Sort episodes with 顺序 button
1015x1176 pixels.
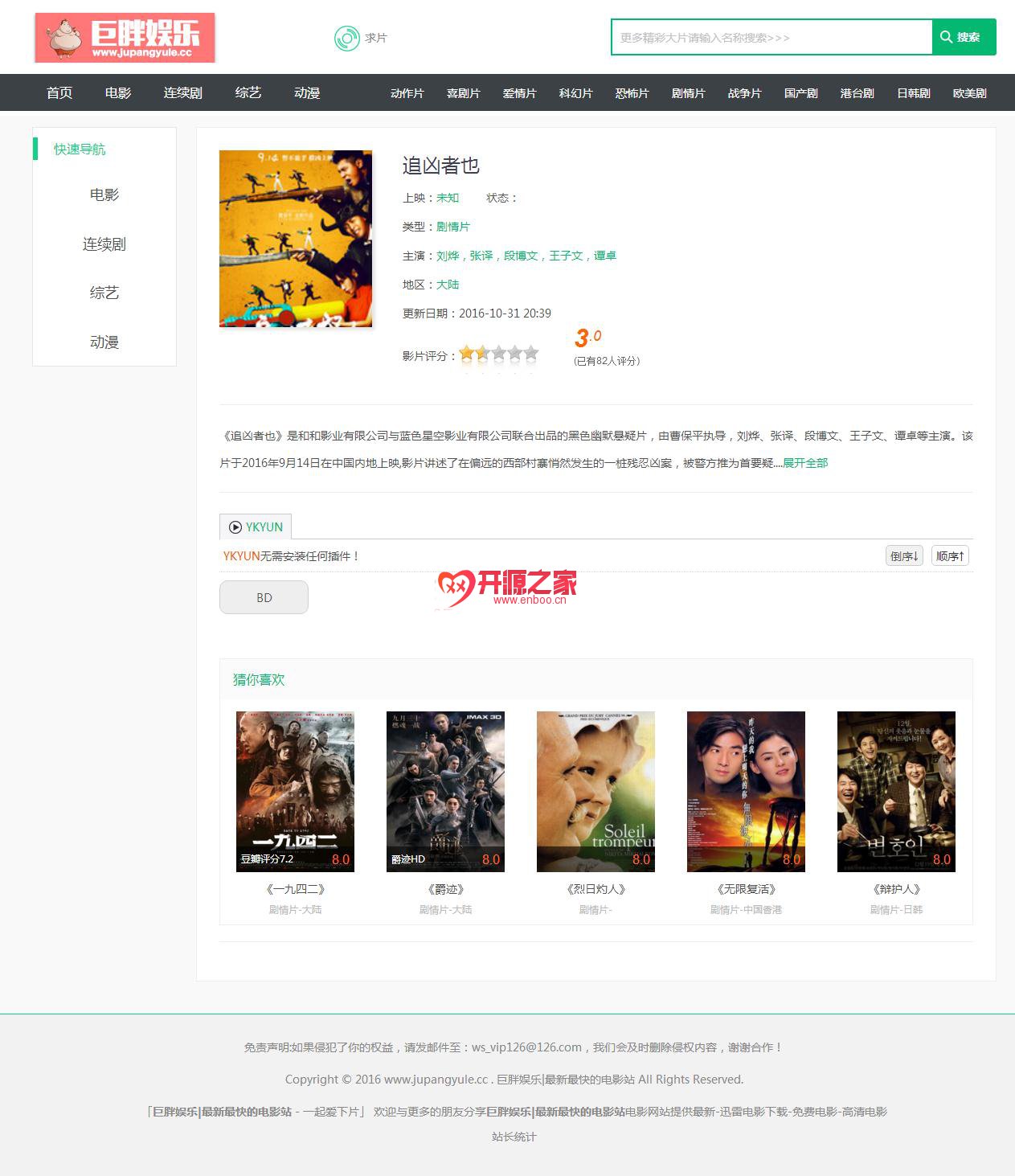(x=950, y=556)
